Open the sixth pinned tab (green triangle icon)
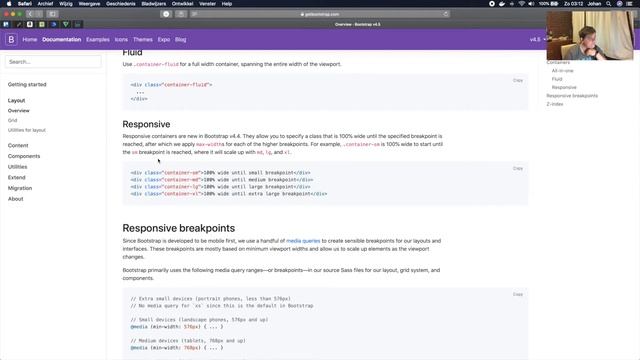 (66, 24)
